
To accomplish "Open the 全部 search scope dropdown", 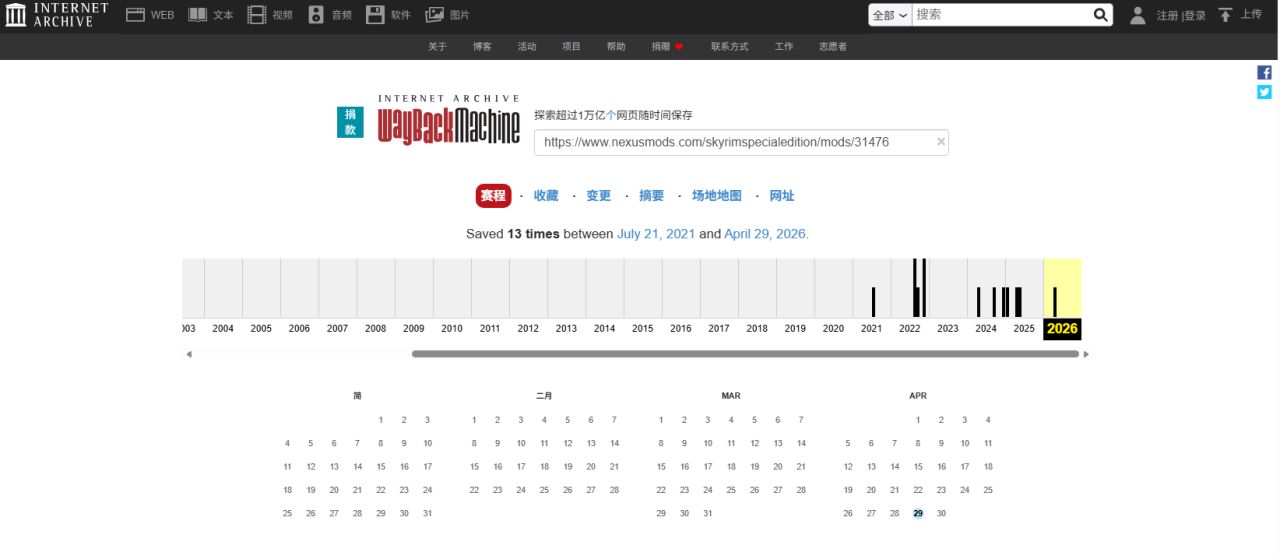I will click(890, 15).
